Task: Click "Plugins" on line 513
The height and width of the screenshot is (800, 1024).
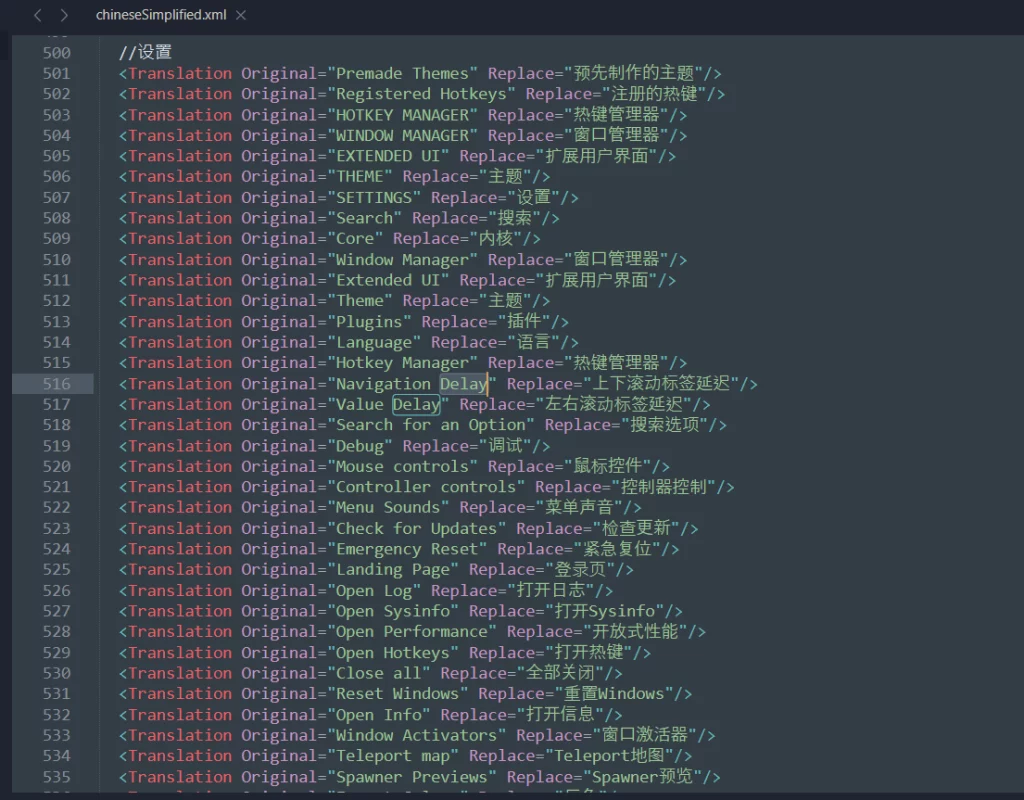Action: tap(369, 321)
